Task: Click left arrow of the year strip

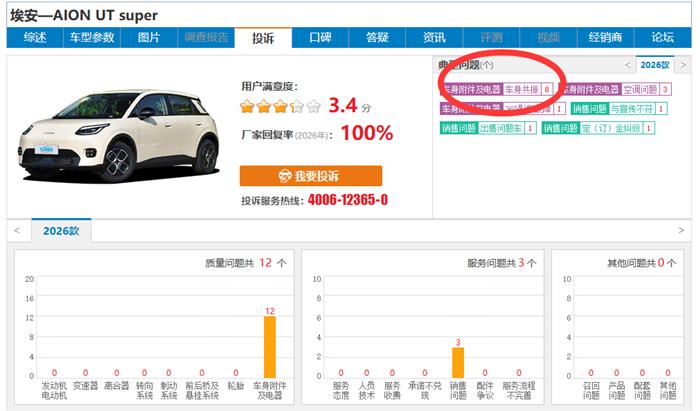Action: [17, 231]
